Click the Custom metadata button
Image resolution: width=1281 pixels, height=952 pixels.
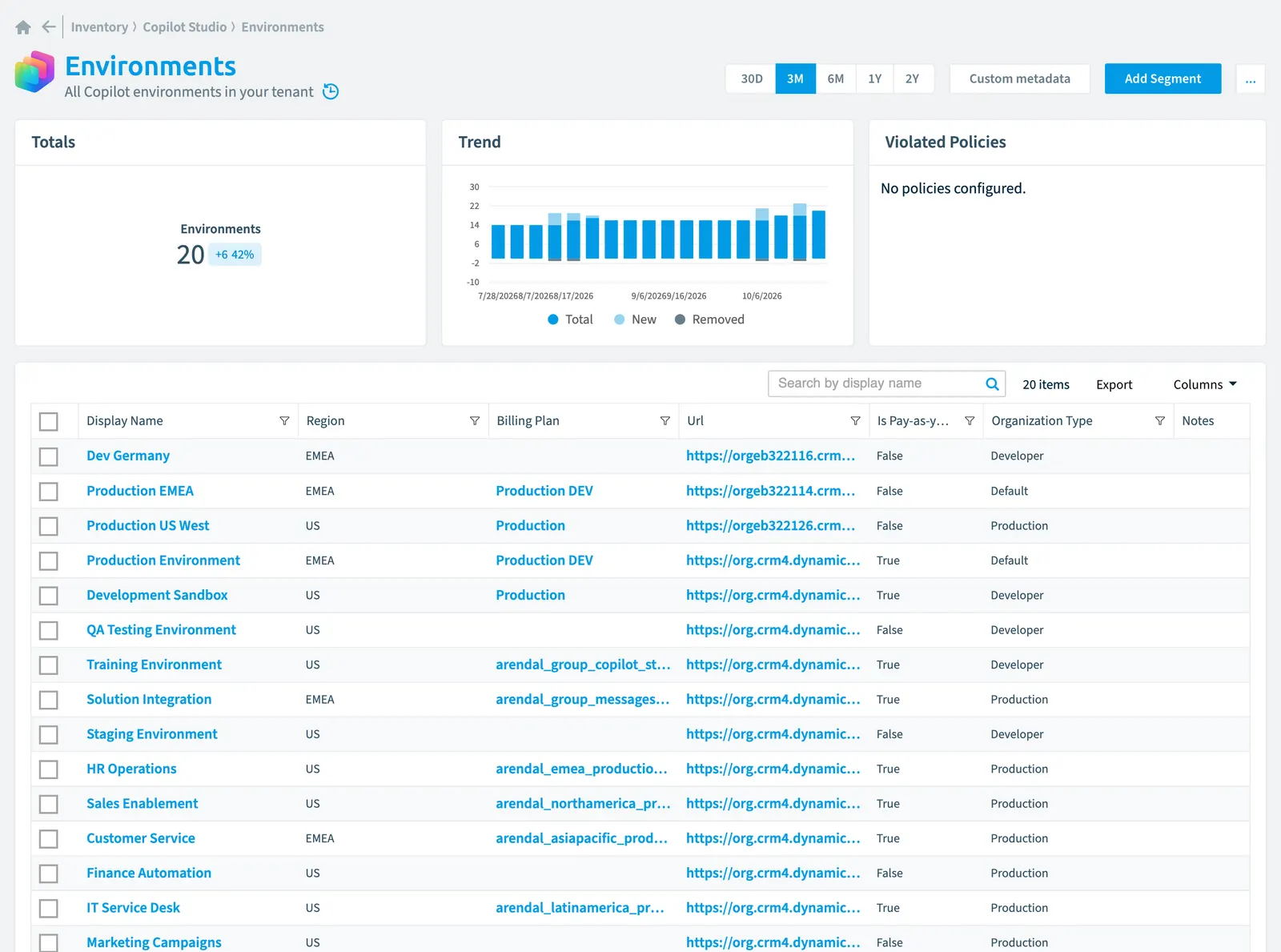pos(1020,78)
